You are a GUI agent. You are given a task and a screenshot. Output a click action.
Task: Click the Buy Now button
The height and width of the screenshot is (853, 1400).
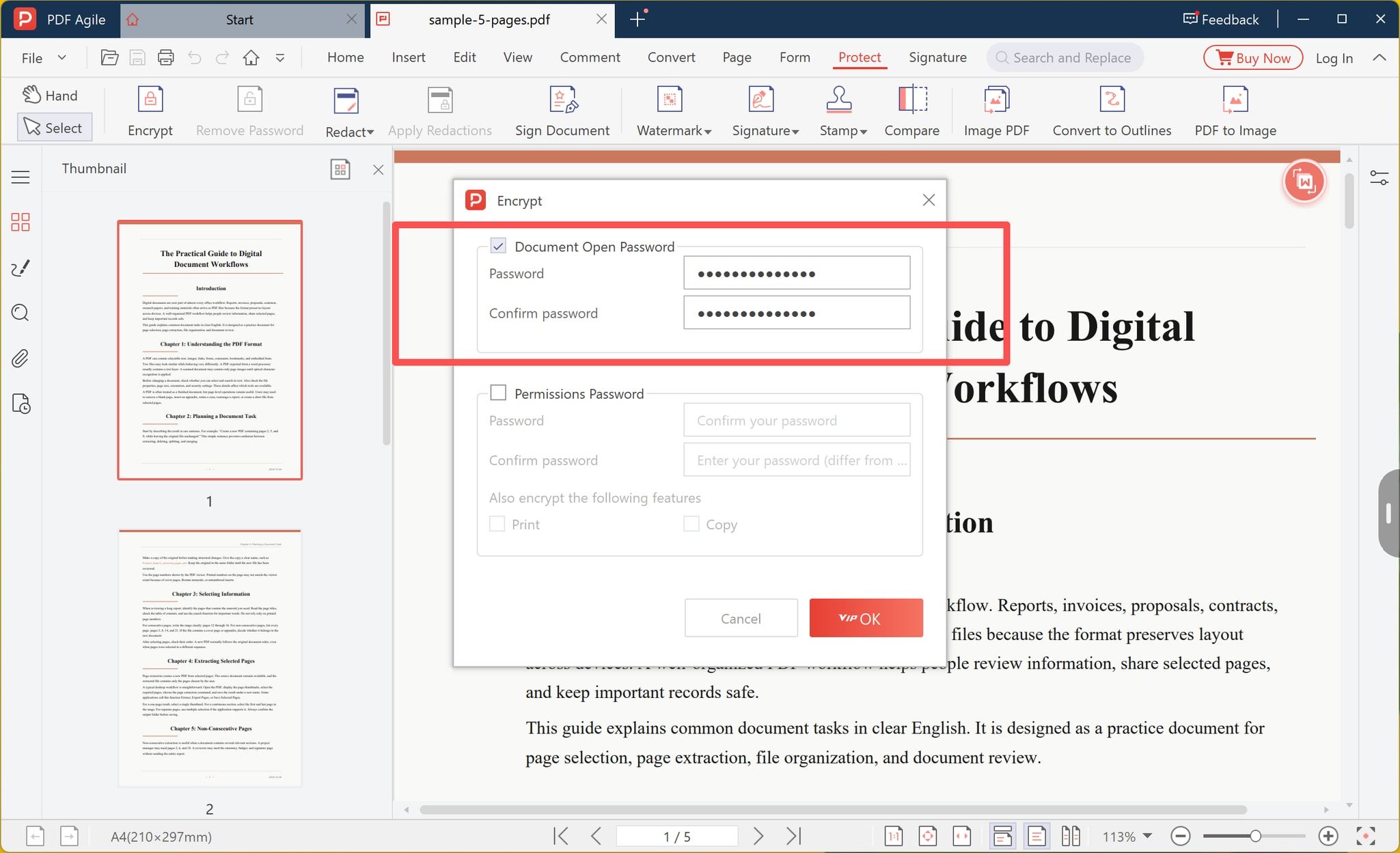pyautogui.click(x=1253, y=58)
